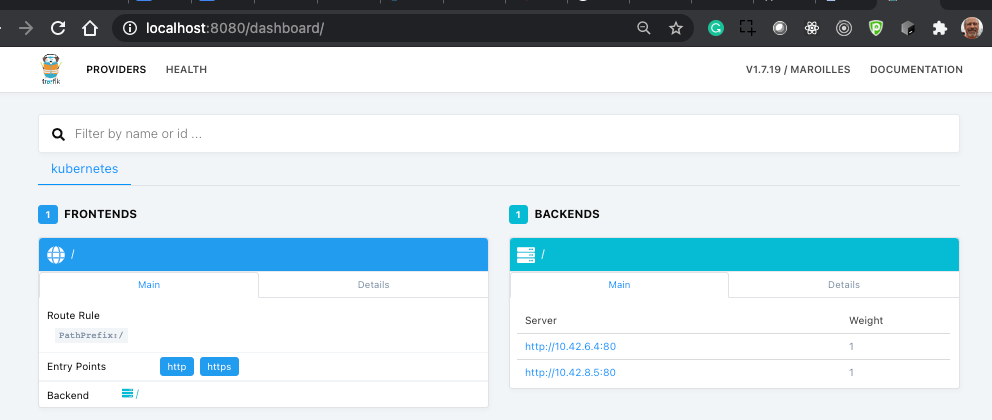Click the Server column header
Image resolution: width=992 pixels, height=420 pixels.
tap(541, 321)
